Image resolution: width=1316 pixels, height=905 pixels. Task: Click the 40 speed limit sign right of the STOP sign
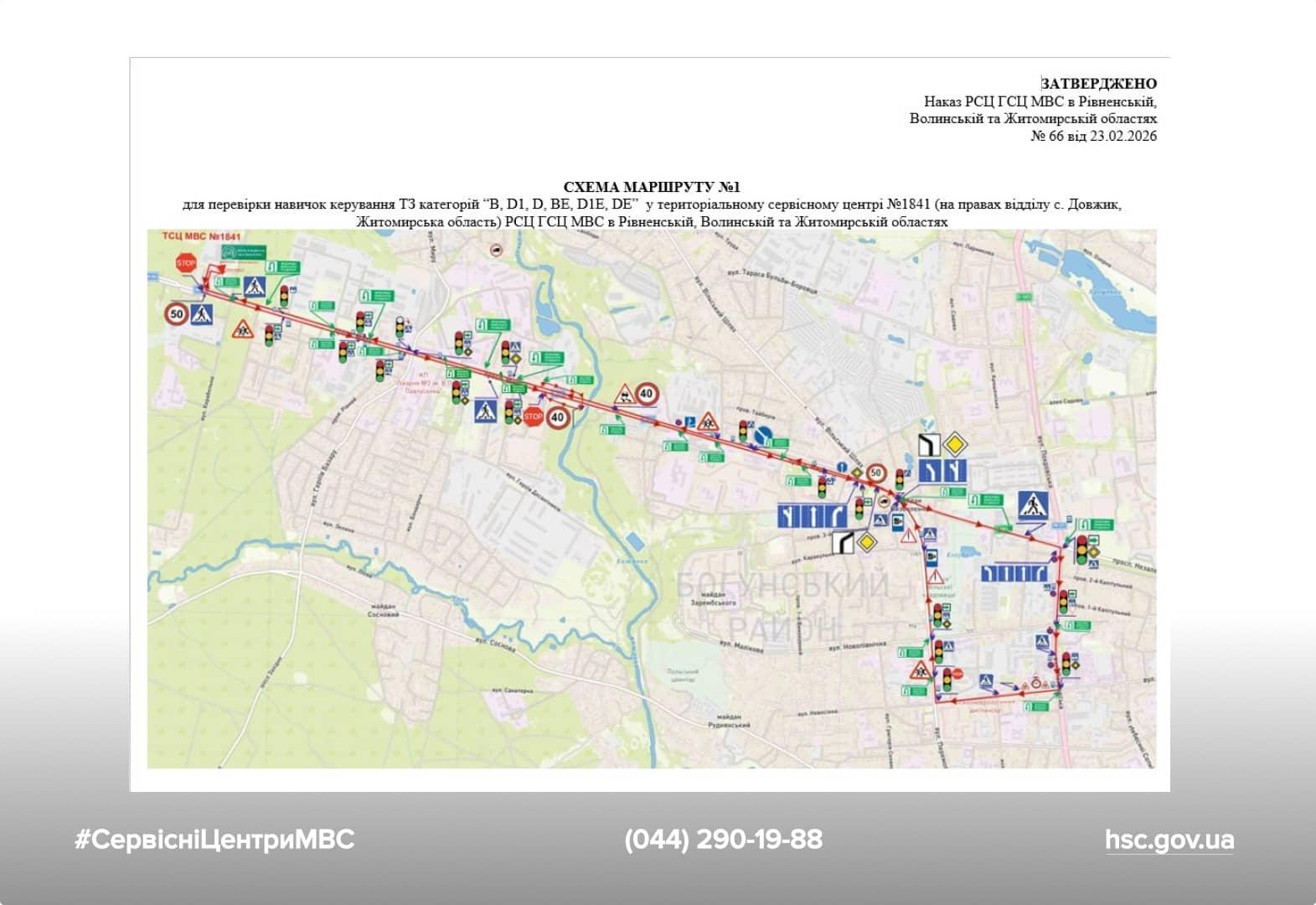tap(559, 416)
